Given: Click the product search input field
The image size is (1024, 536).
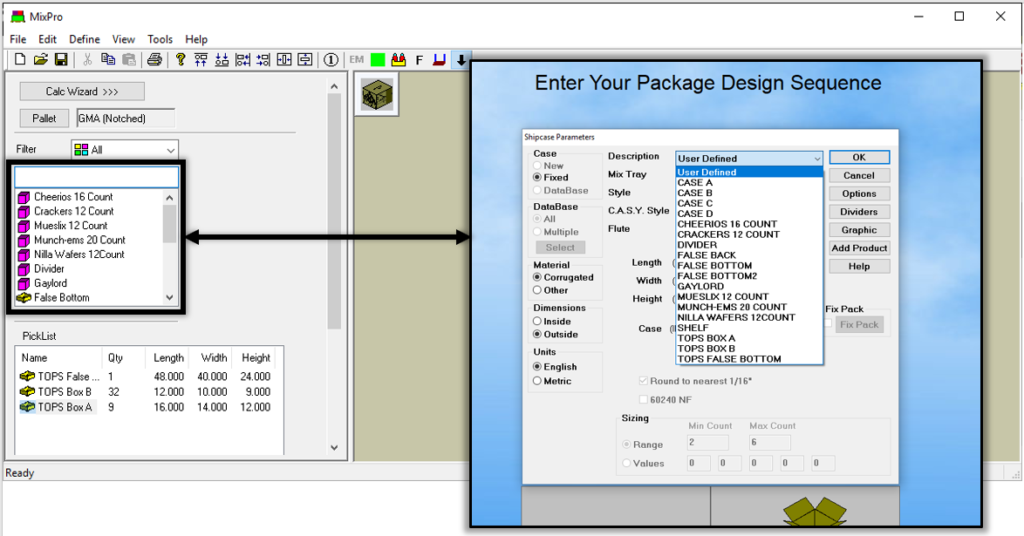Looking at the screenshot, I should 96,177.
